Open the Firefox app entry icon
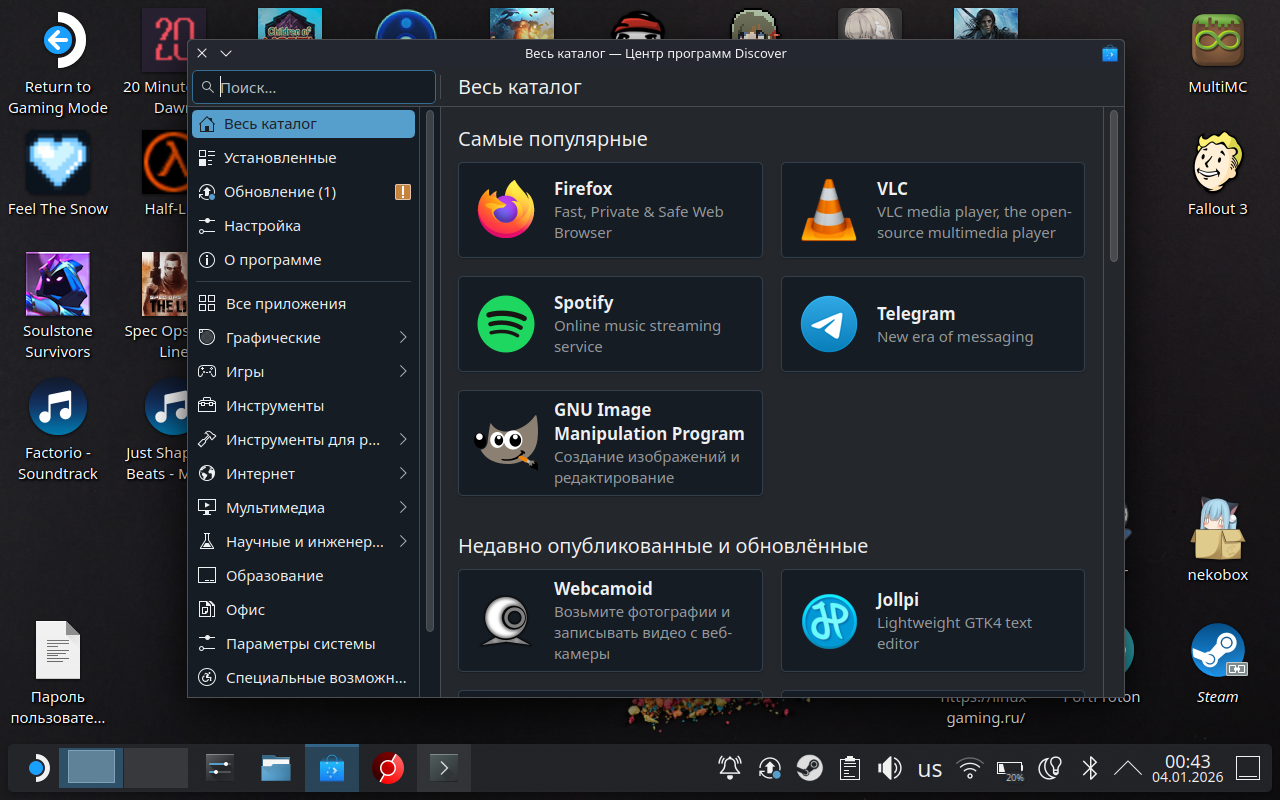Image resolution: width=1280 pixels, height=800 pixels. tap(506, 210)
